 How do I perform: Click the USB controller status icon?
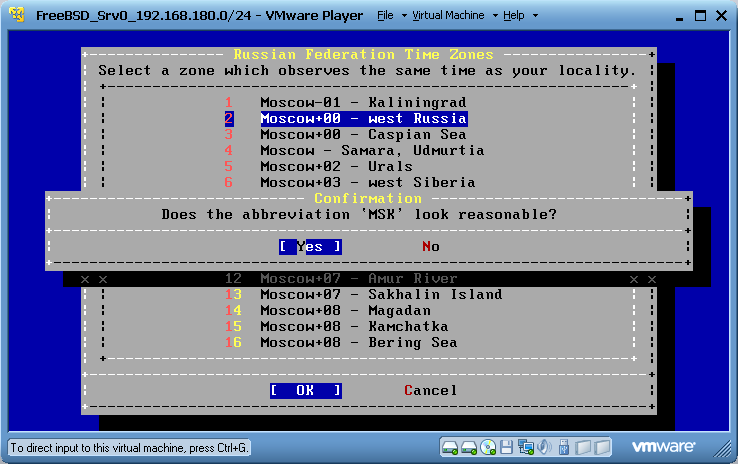pyautogui.click(x=563, y=447)
